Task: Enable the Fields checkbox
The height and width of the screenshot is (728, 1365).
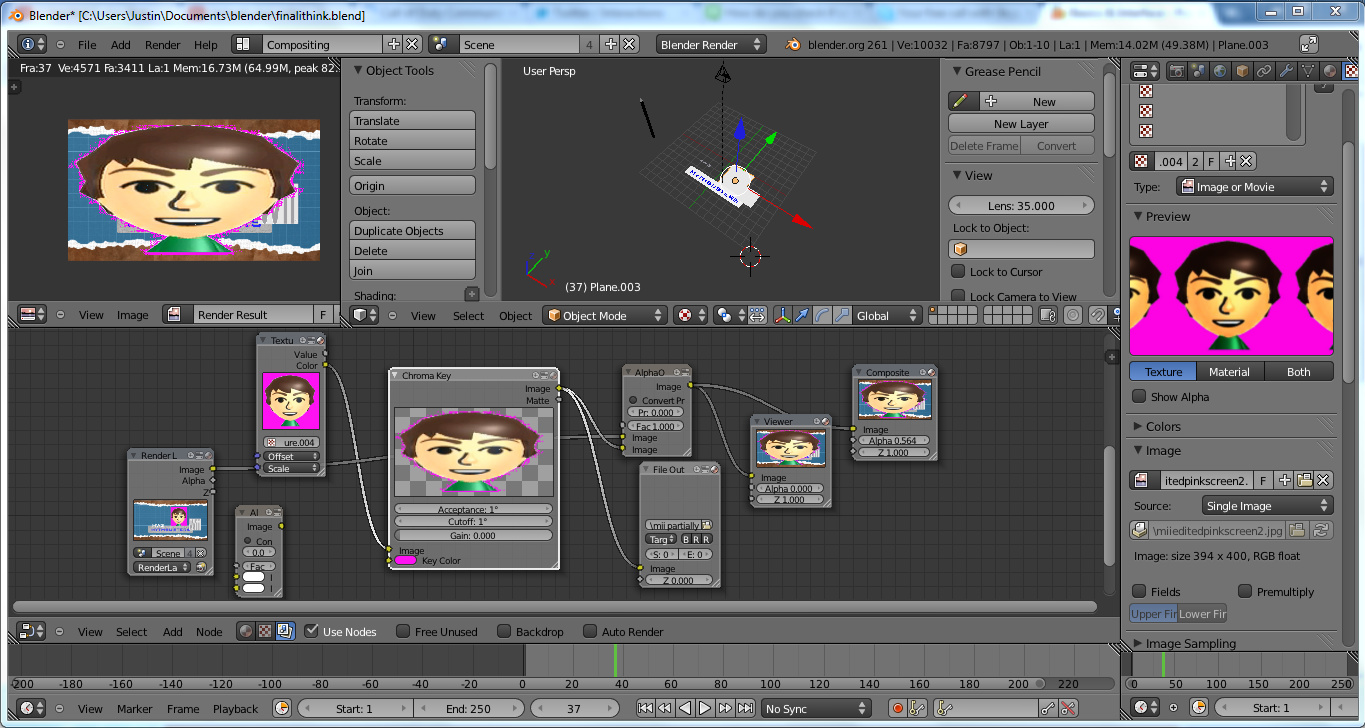Action: (x=1139, y=591)
